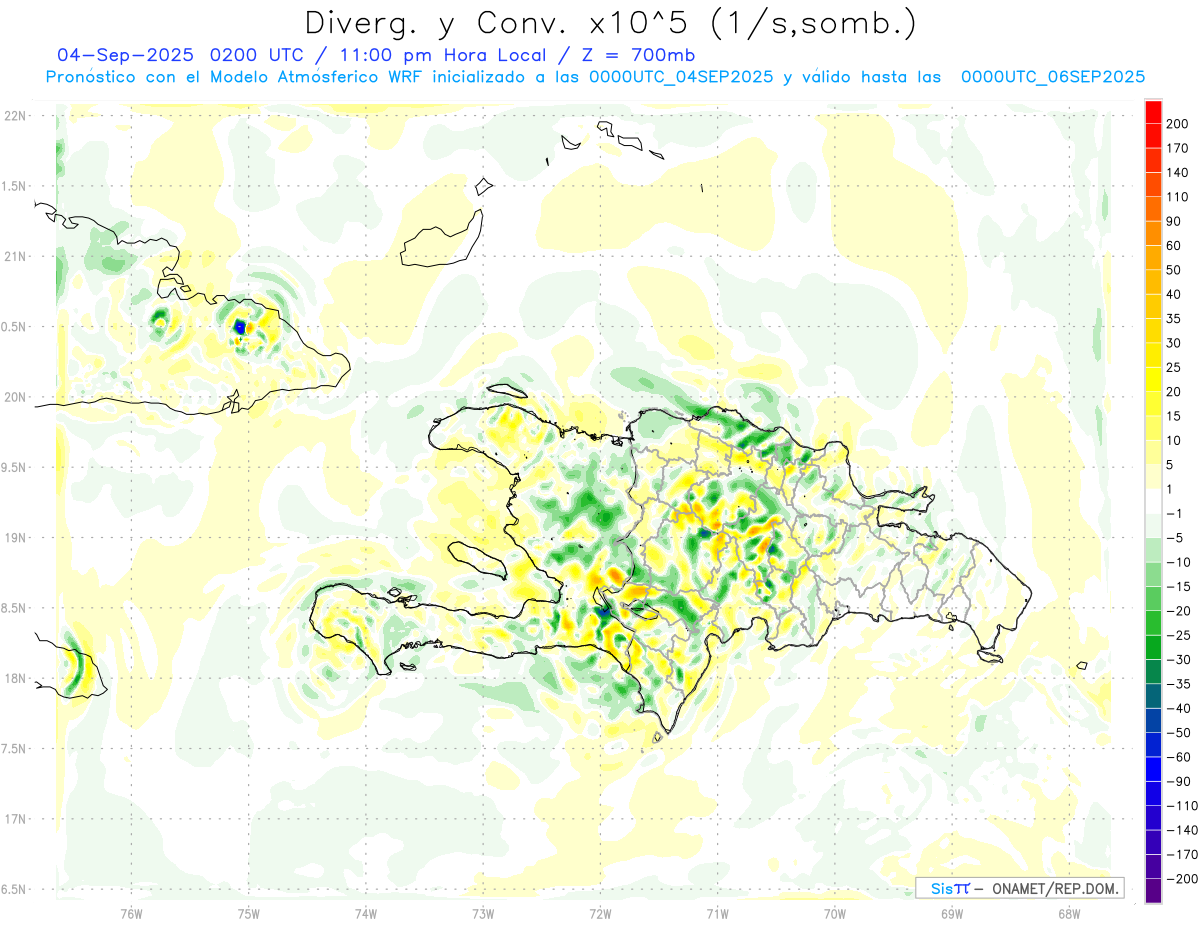Select the blue swatch near level -60

click(1153, 768)
